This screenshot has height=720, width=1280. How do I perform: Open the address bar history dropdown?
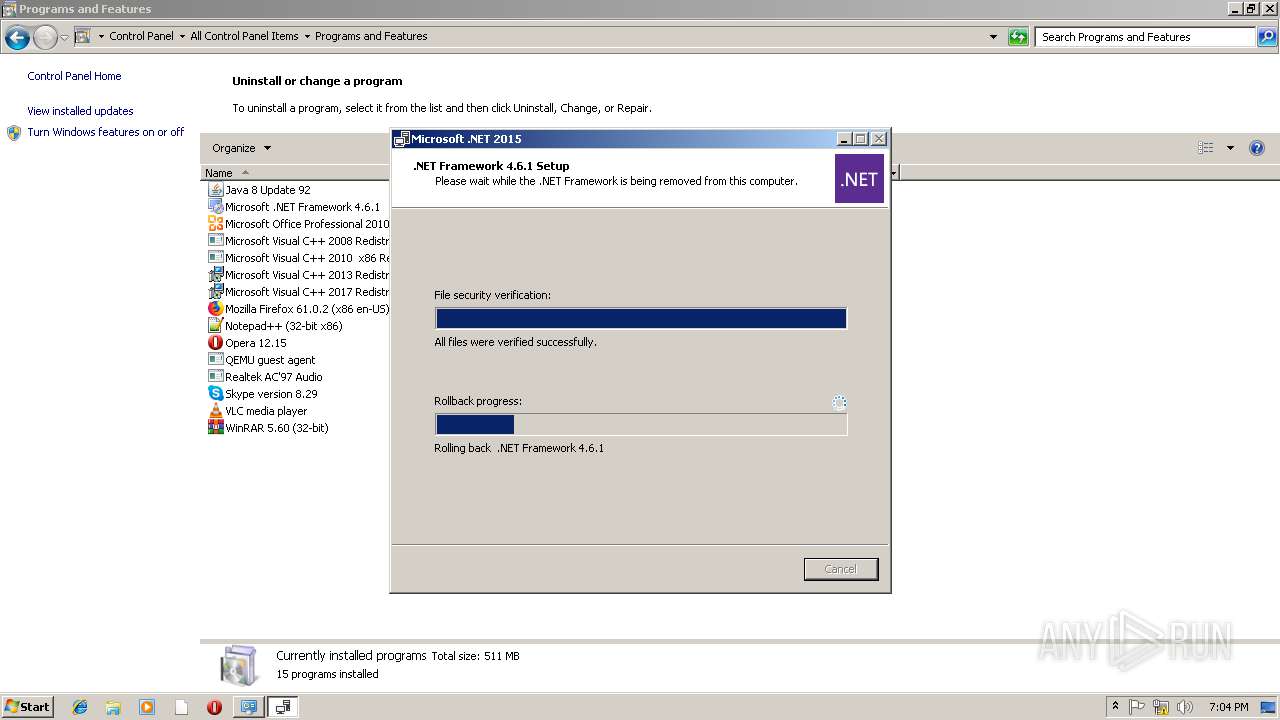993,37
